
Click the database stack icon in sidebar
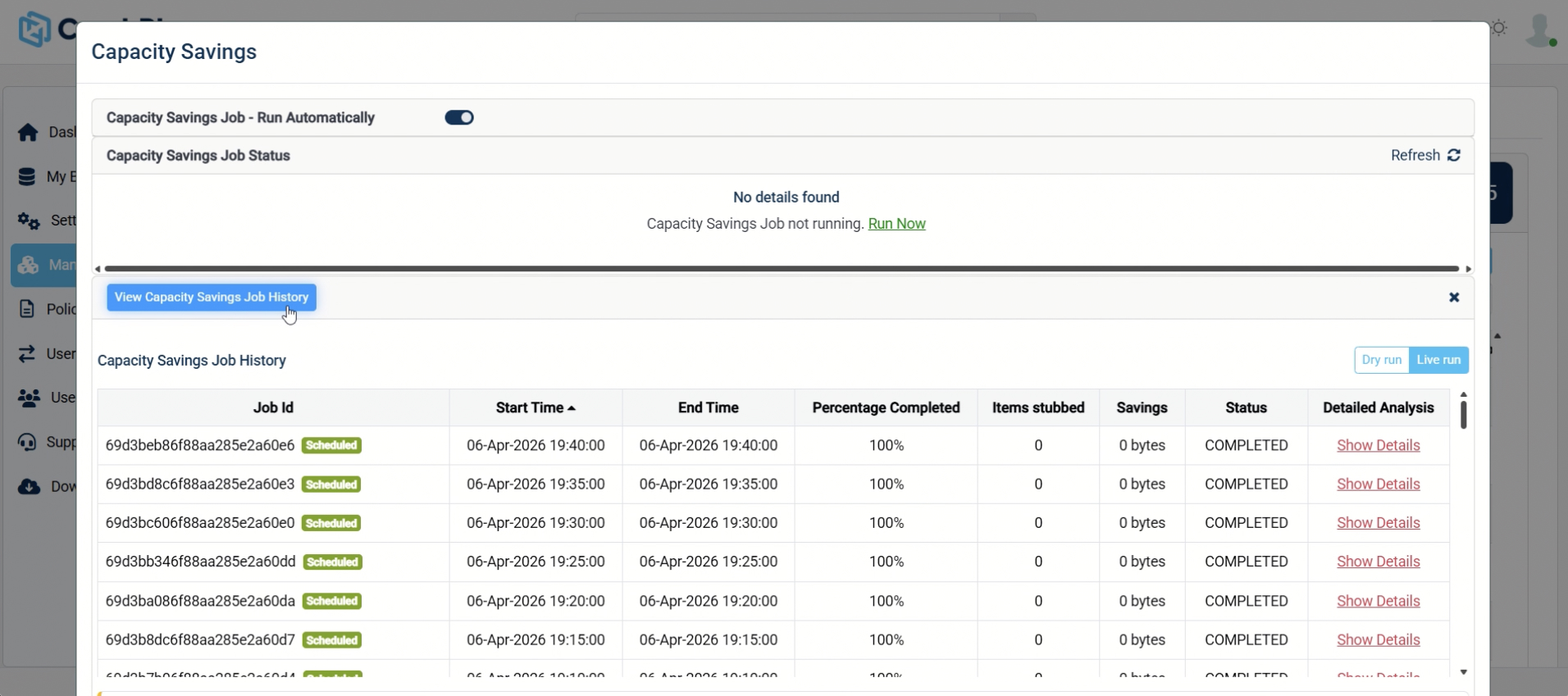27,177
